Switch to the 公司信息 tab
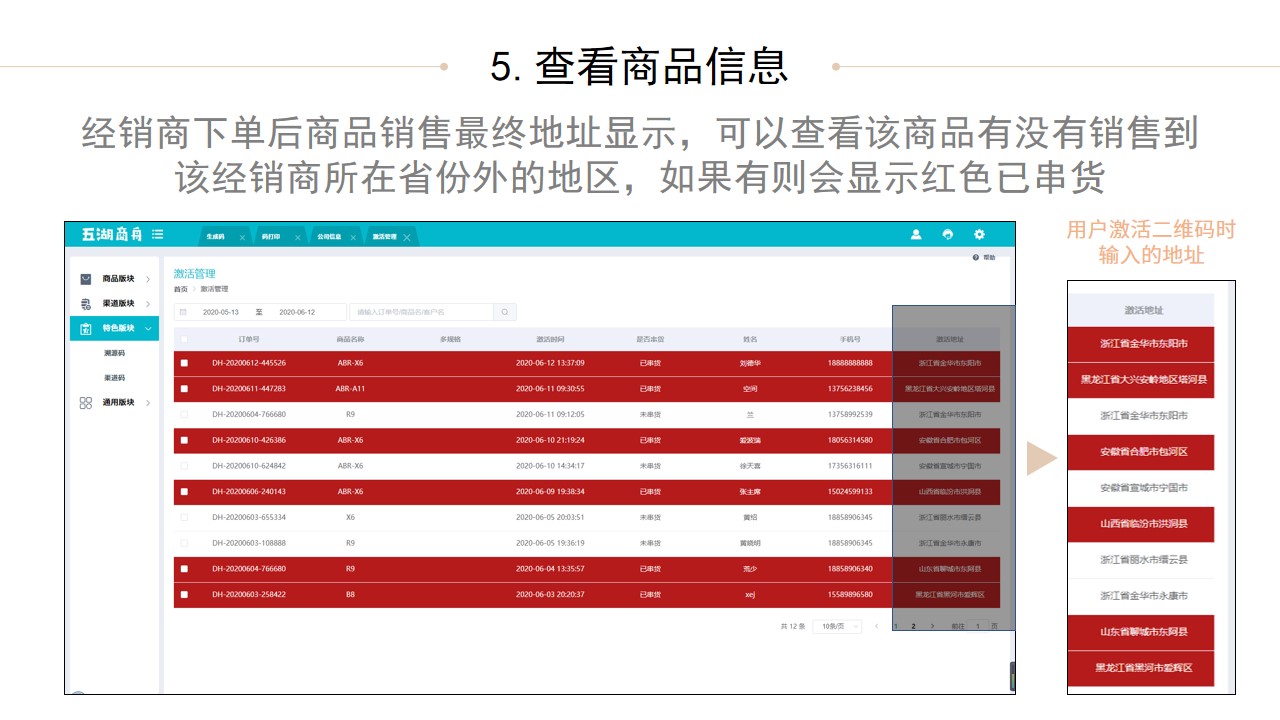Viewport: 1280px width, 720px height. [329, 237]
